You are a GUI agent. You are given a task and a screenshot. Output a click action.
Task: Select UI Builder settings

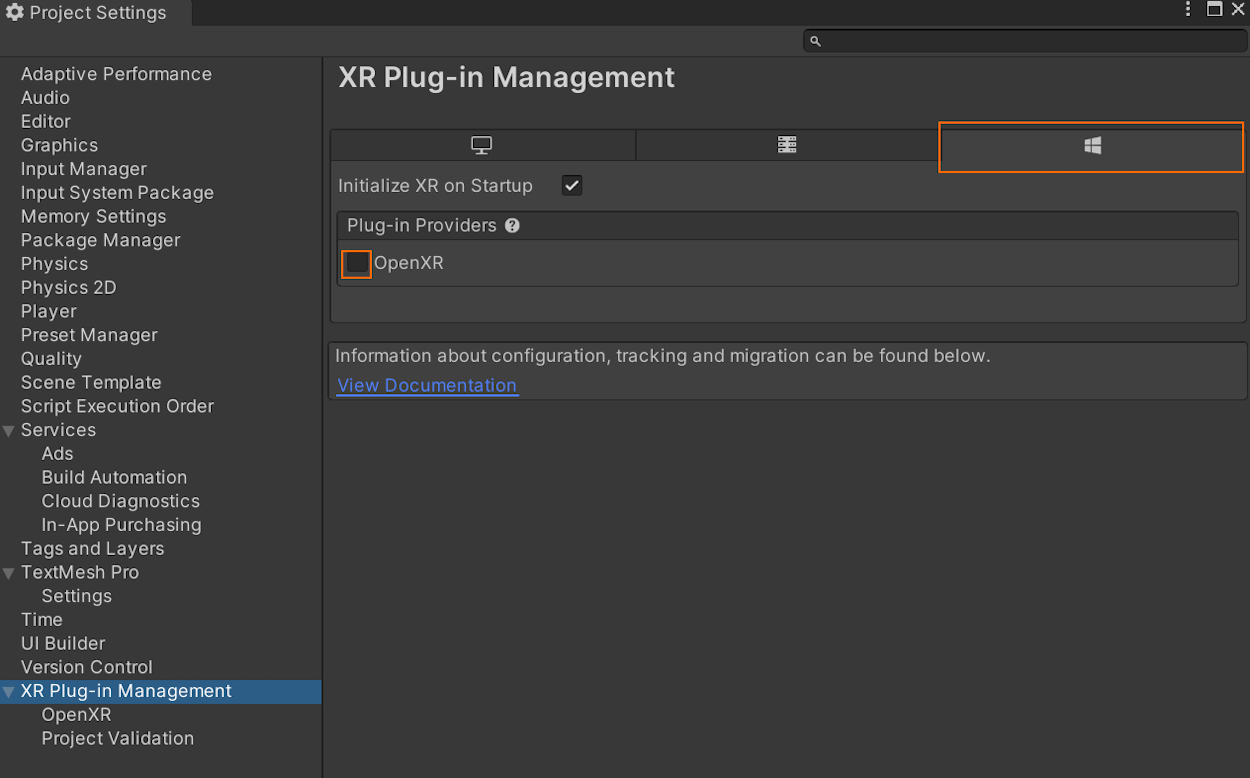(63, 644)
